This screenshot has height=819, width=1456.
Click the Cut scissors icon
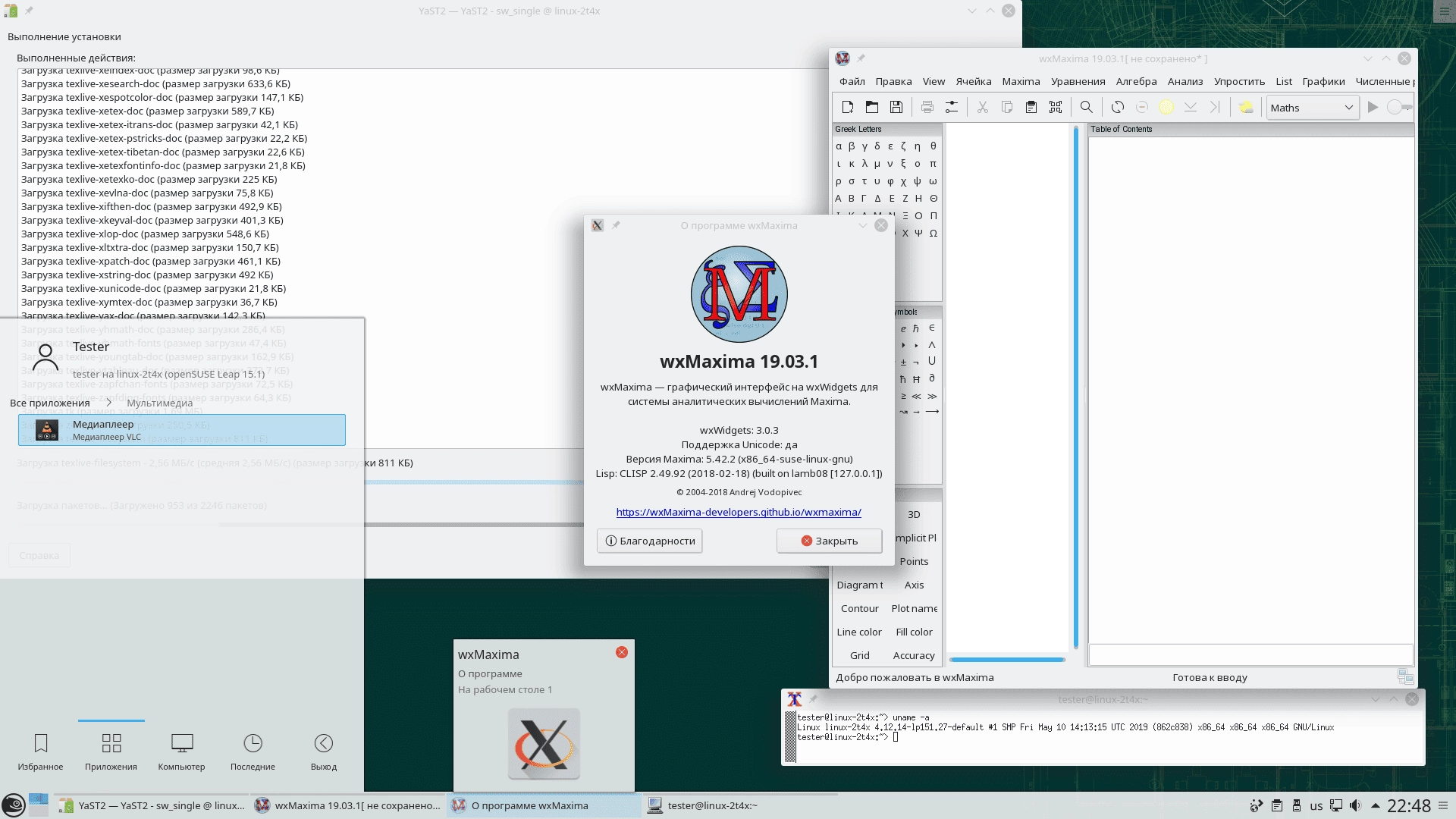(983, 108)
